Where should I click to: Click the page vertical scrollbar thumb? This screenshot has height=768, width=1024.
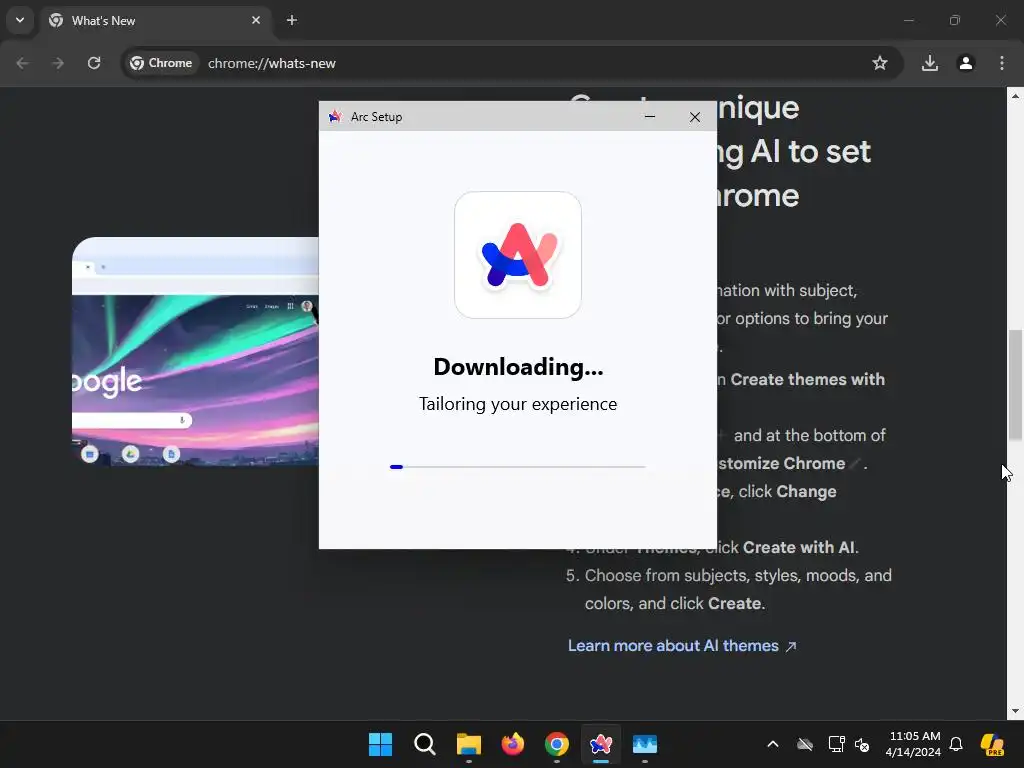pos(1015,385)
